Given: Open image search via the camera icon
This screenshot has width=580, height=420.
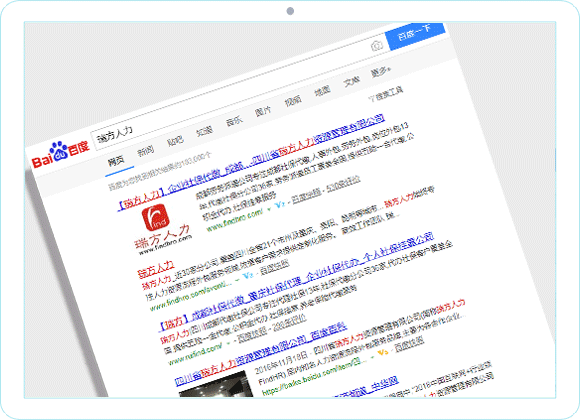Looking at the screenshot, I should (x=377, y=46).
